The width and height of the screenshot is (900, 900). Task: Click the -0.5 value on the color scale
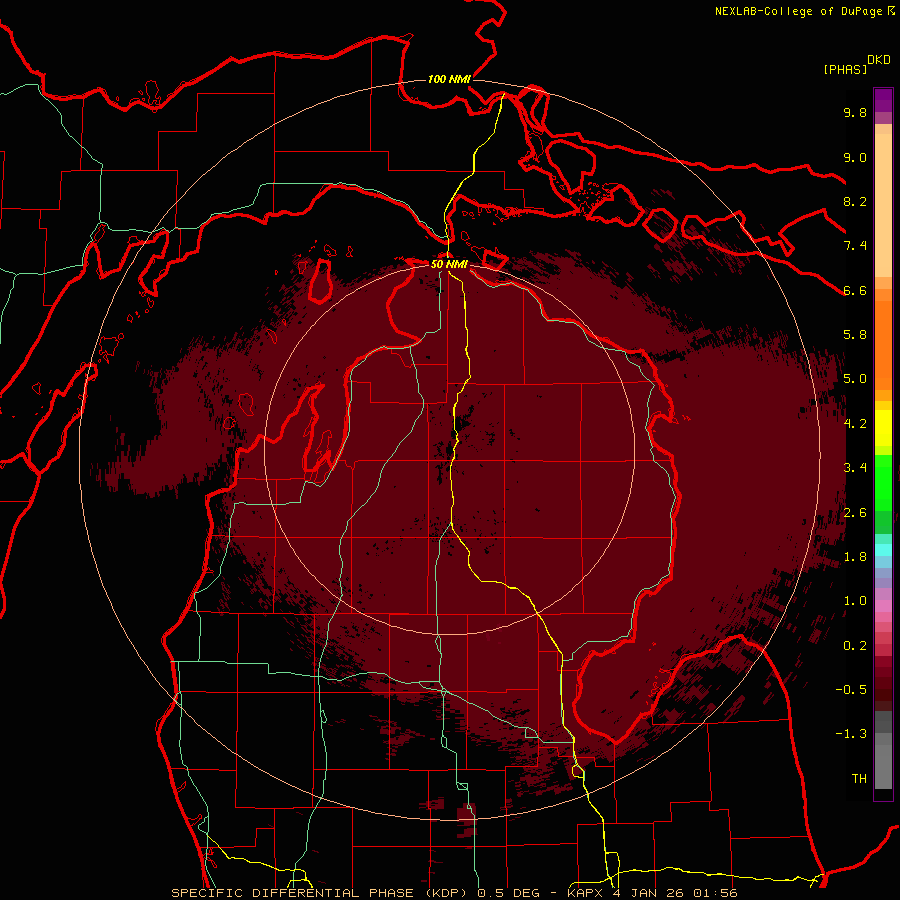pos(851,690)
